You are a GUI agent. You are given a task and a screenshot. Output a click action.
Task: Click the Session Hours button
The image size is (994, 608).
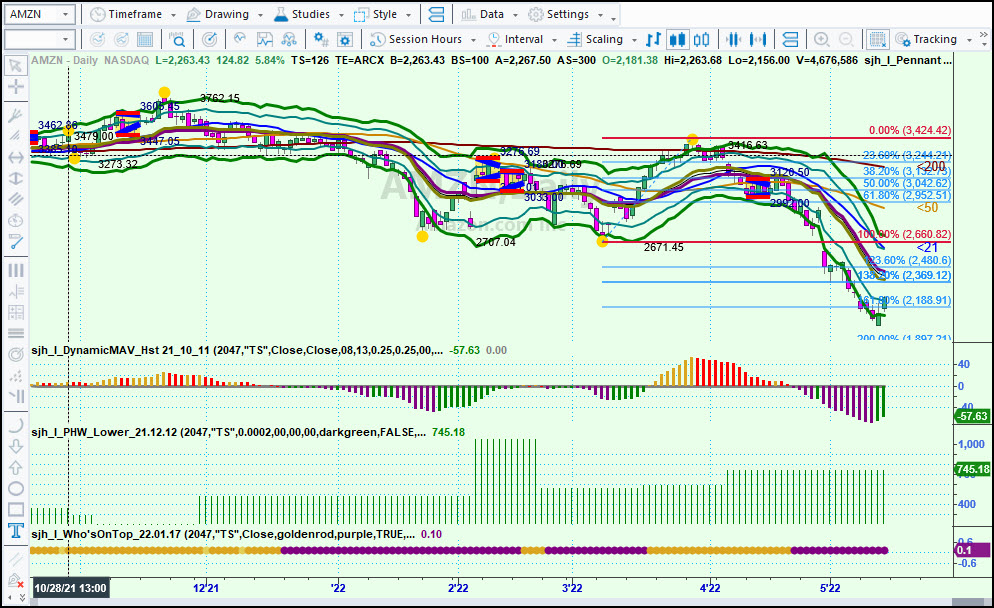click(416, 39)
